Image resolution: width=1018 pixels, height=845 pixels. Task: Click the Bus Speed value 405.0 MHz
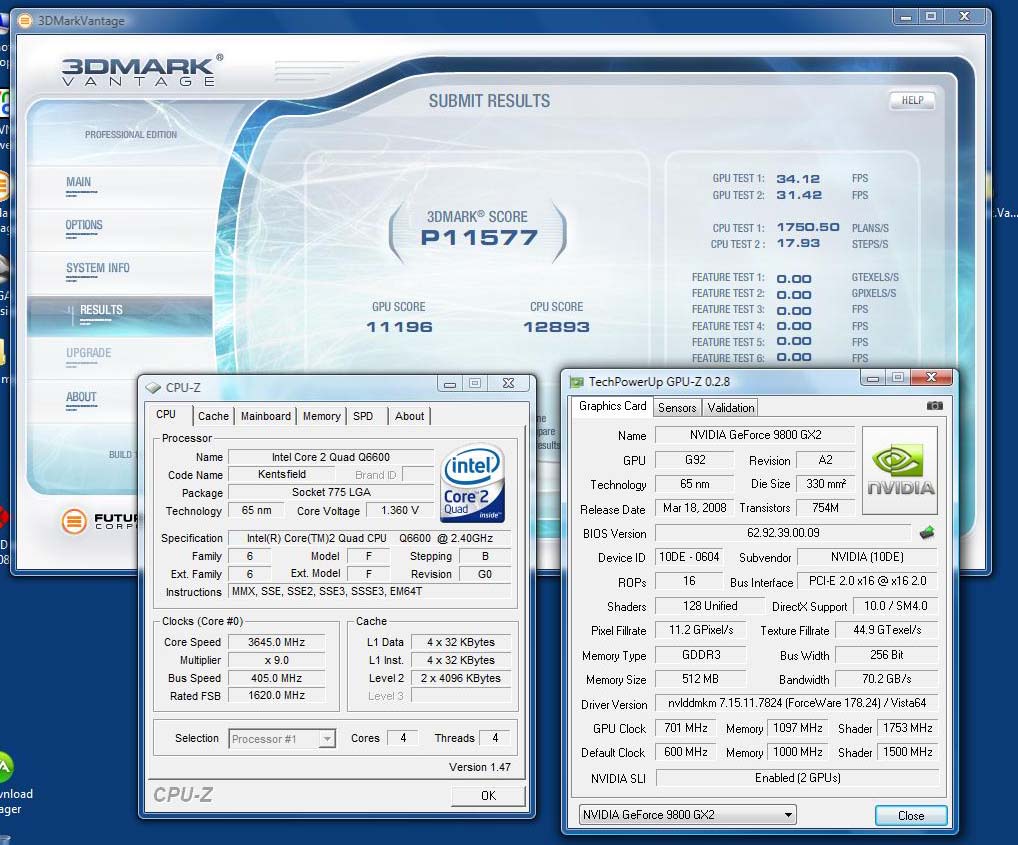pos(276,678)
